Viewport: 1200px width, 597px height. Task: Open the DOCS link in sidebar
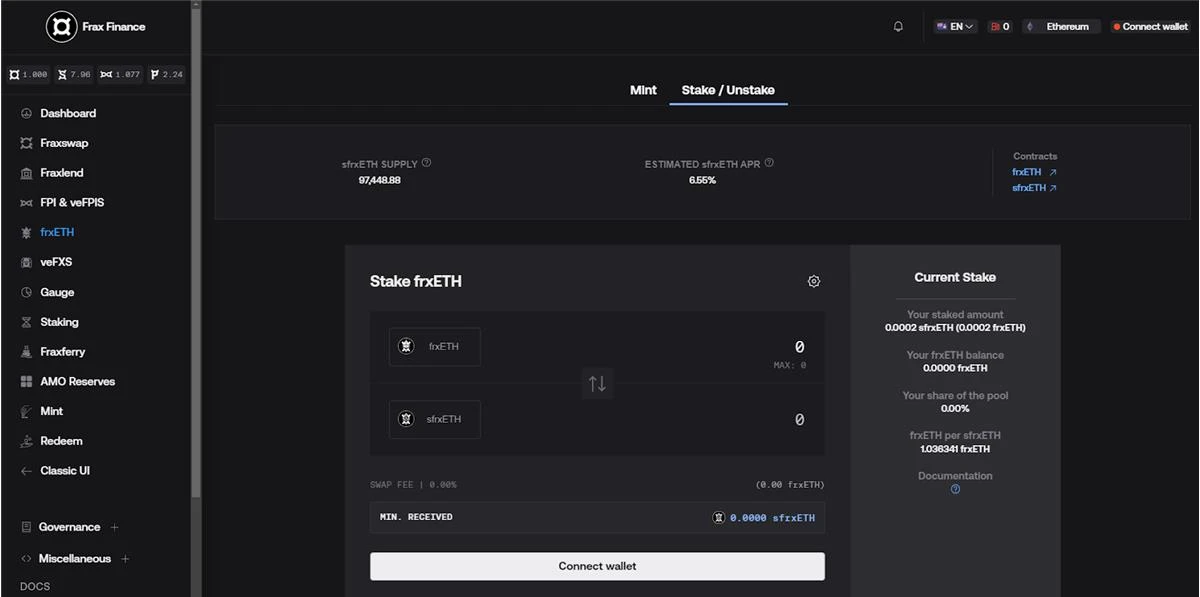tap(35, 587)
